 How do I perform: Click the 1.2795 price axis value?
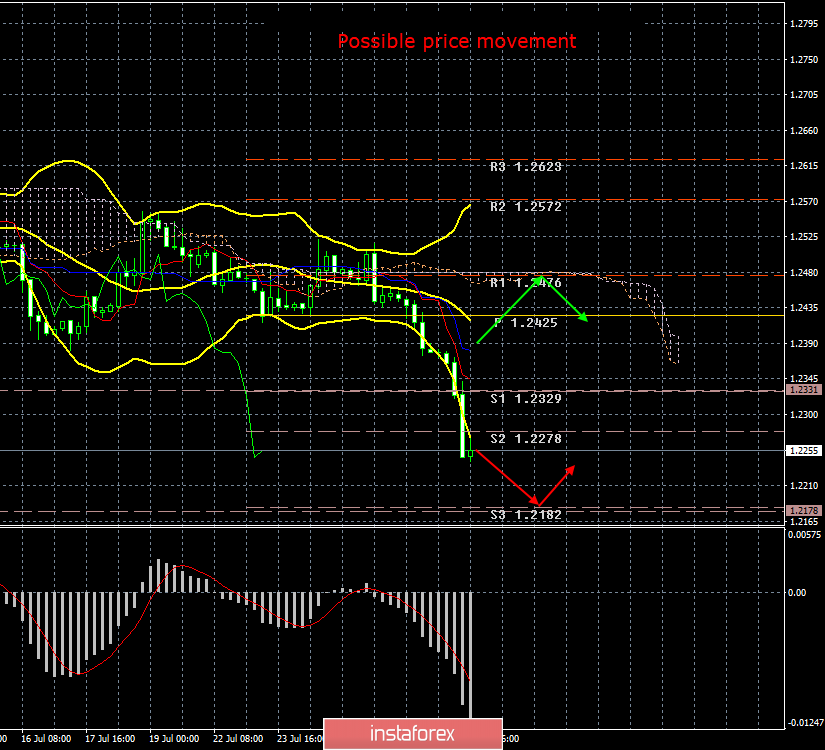(804, 24)
